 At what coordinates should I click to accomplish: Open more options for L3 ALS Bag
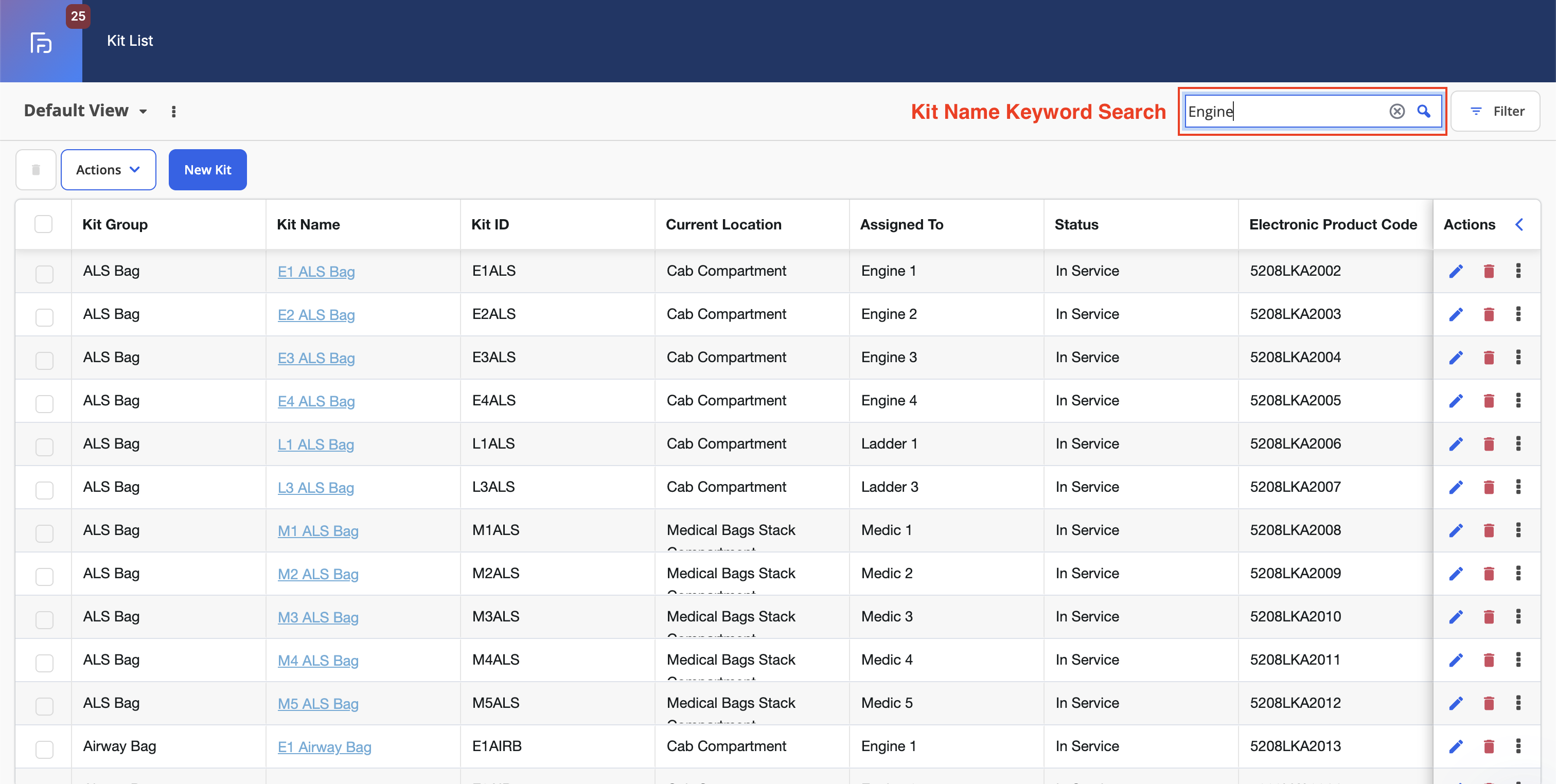(x=1518, y=487)
